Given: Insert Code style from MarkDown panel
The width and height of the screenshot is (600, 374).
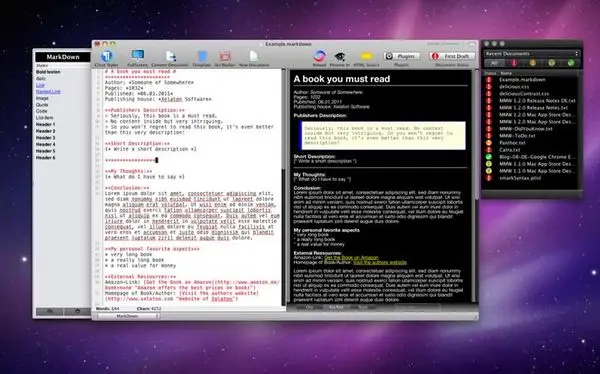Looking at the screenshot, I should click(41, 111).
